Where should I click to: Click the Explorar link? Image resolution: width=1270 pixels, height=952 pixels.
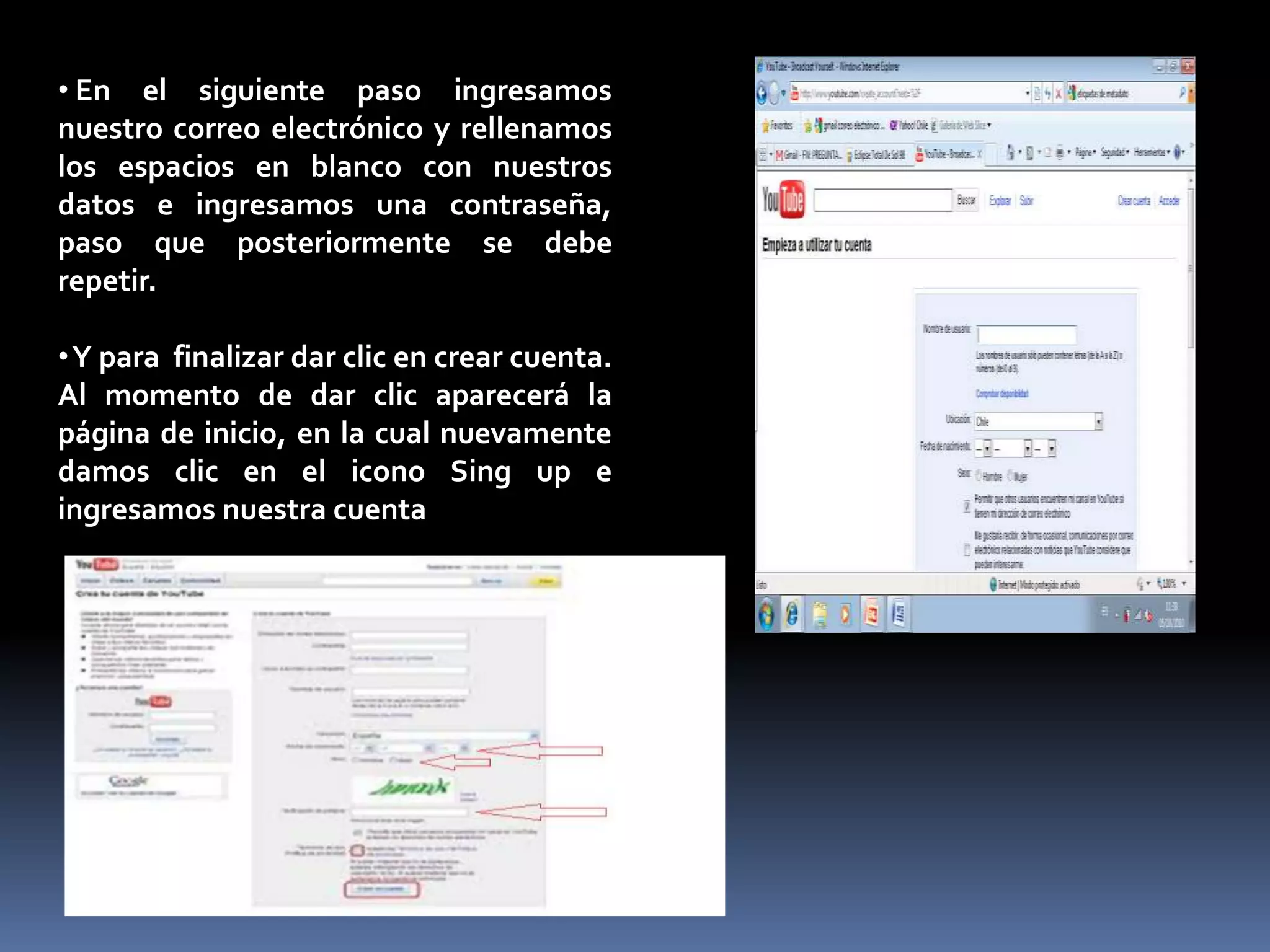point(1000,201)
